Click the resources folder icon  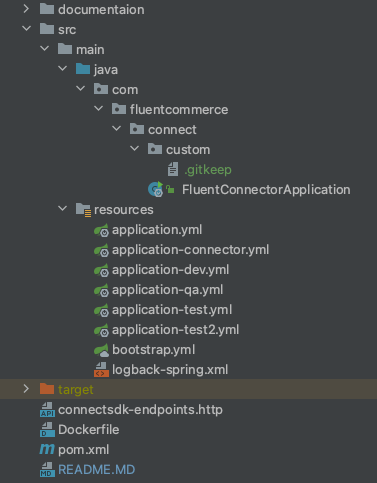pos(83,210)
